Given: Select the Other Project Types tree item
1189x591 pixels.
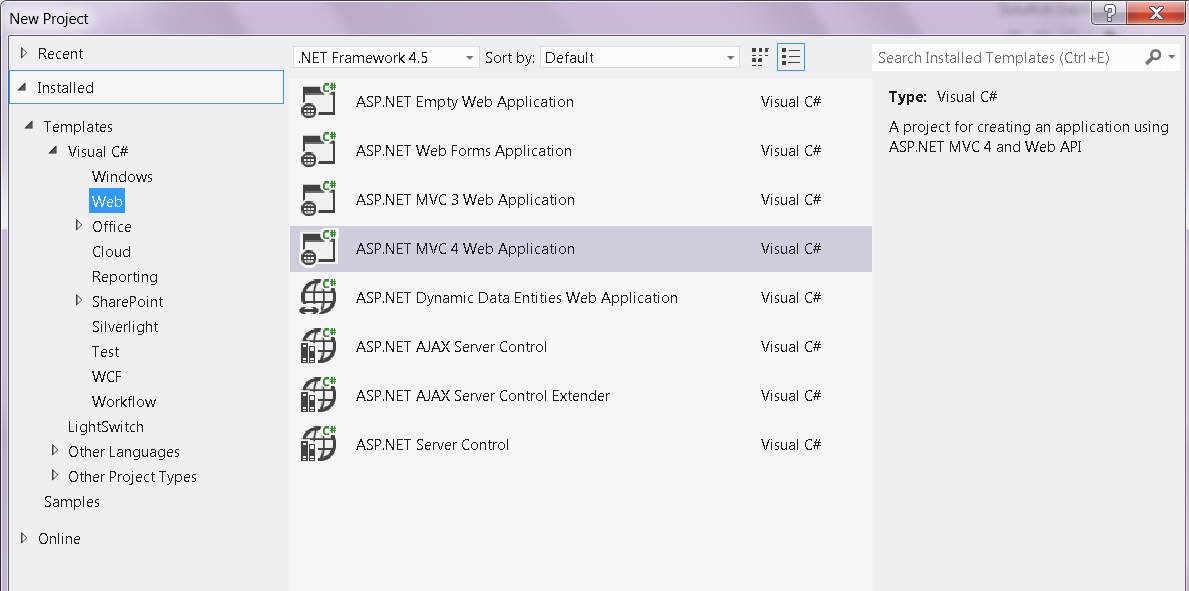Looking at the screenshot, I should tap(132, 477).
